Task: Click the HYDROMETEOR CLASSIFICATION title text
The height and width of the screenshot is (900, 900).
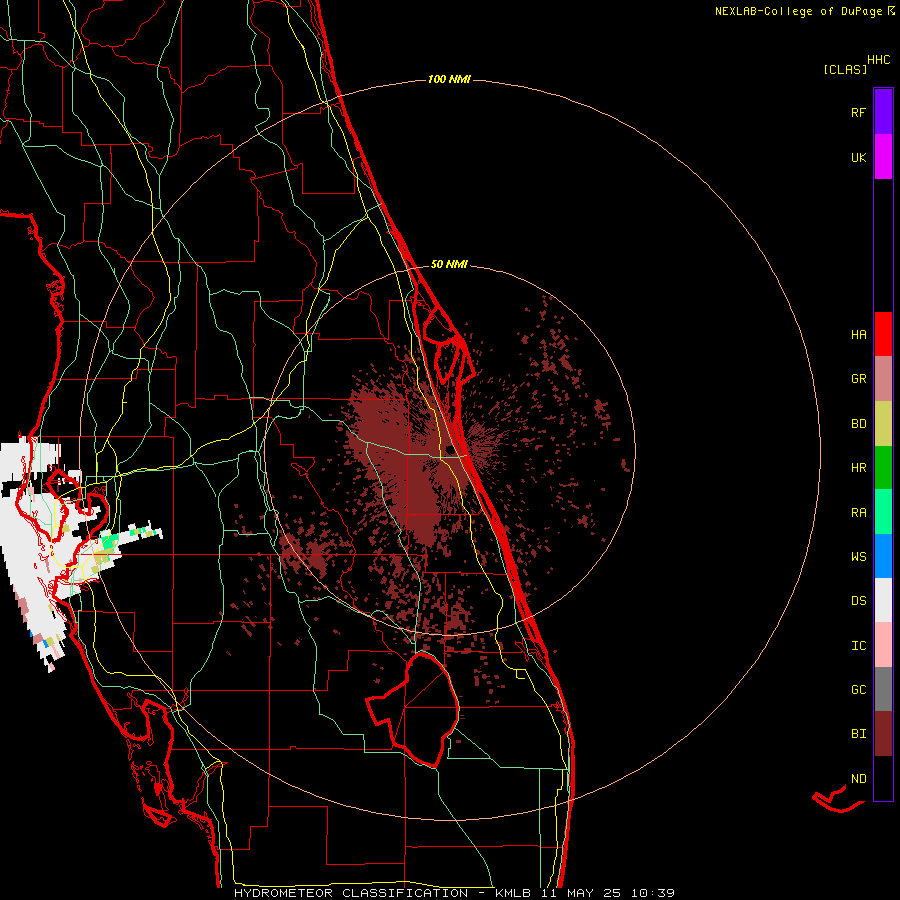Action: 351,893
